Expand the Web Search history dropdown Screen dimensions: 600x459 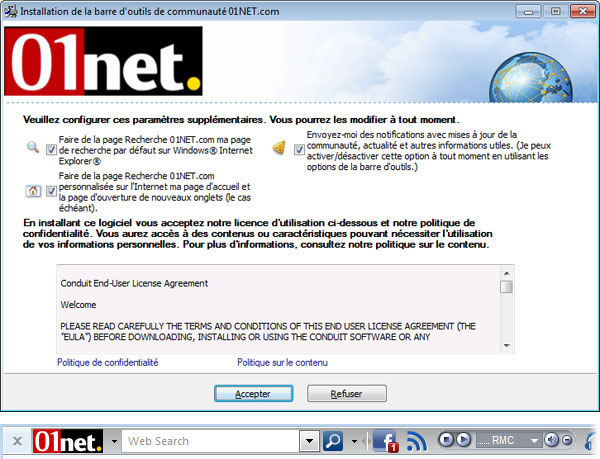pyautogui.click(x=309, y=441)
